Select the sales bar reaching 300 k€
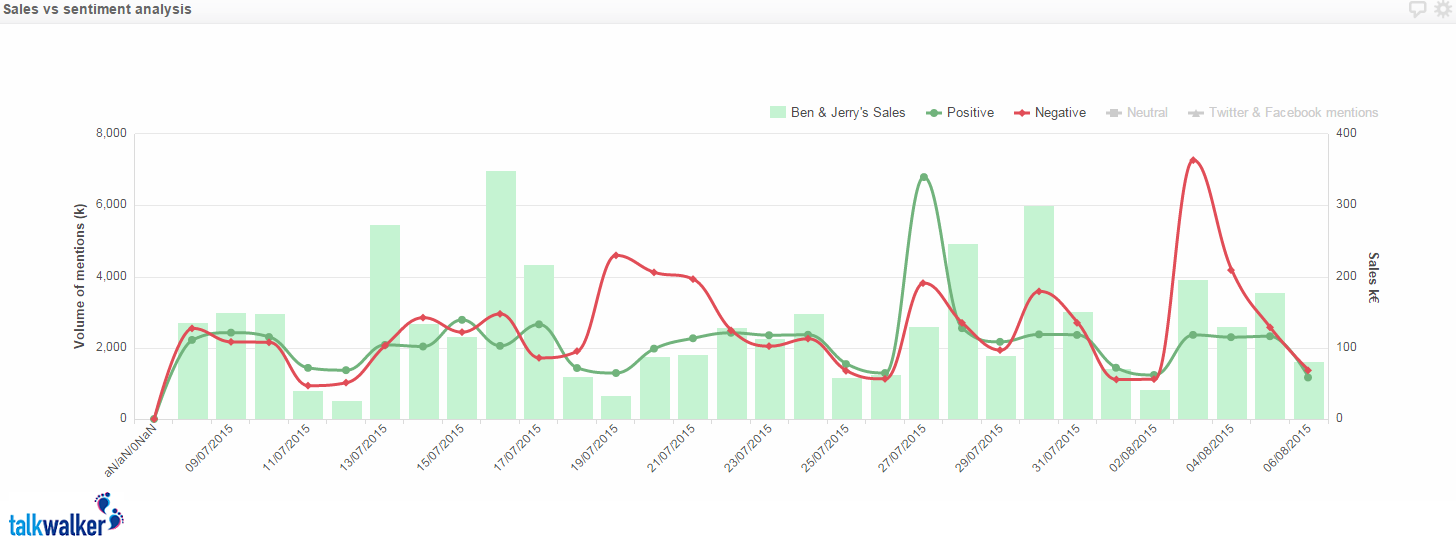 click(1039, 312)
